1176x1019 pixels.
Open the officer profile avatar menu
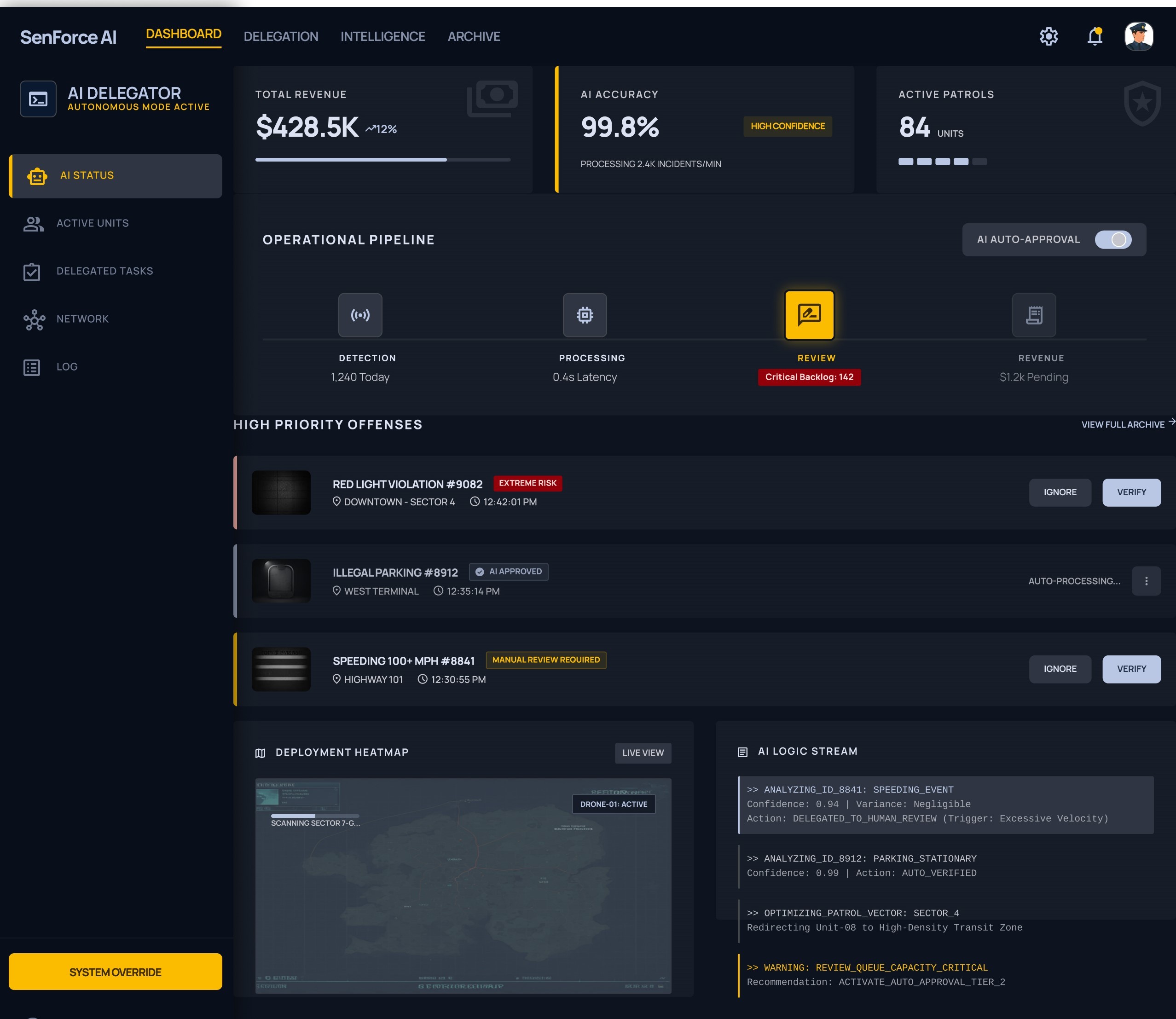tap(1138, 36)
